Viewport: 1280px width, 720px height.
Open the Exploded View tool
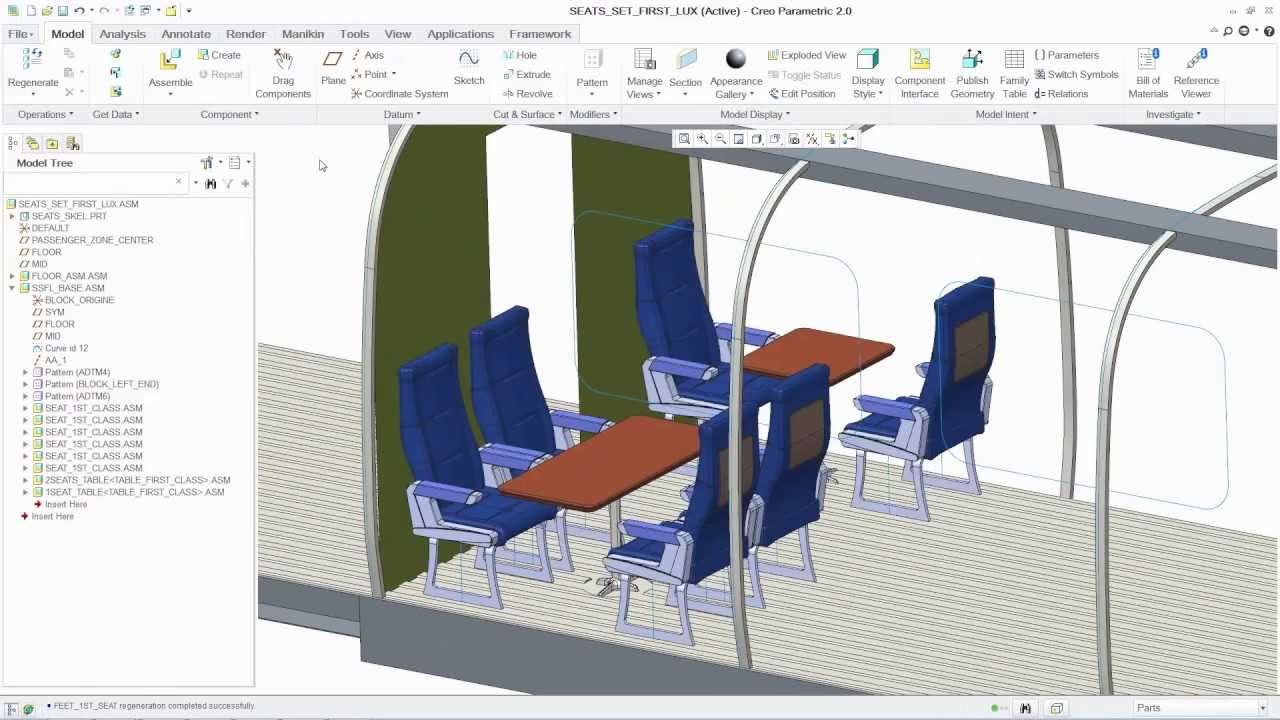click(806, 55)
